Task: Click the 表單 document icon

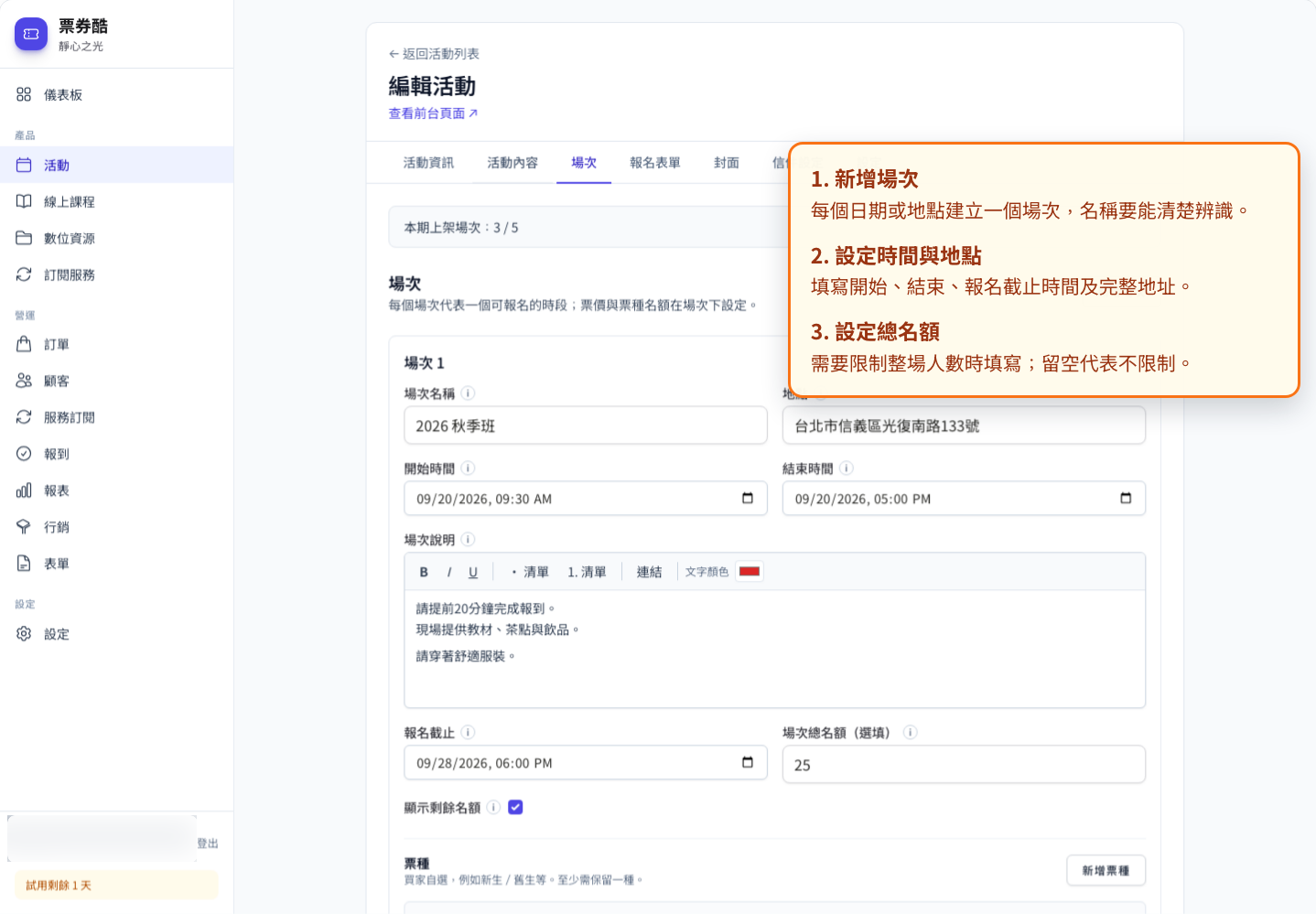Action: (x=24, y=564)
